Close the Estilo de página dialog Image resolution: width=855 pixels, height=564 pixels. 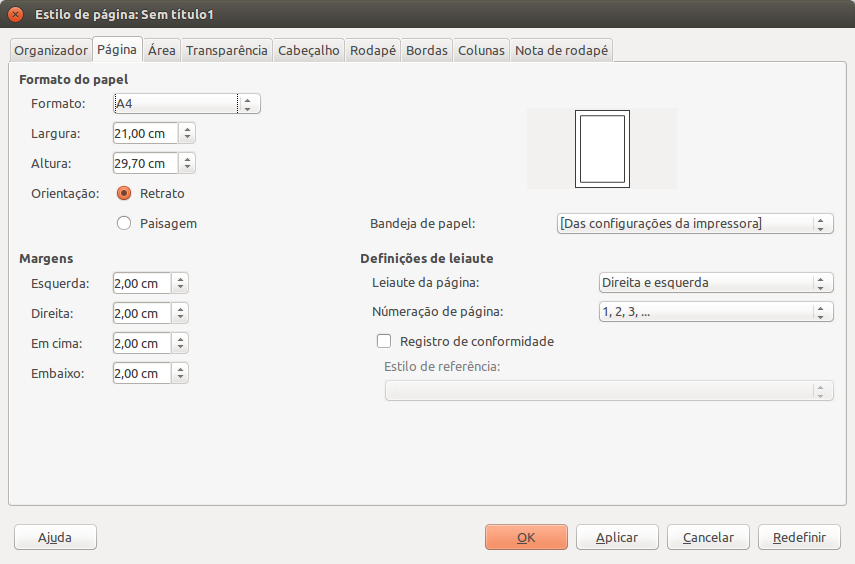[x=16, y=14]
